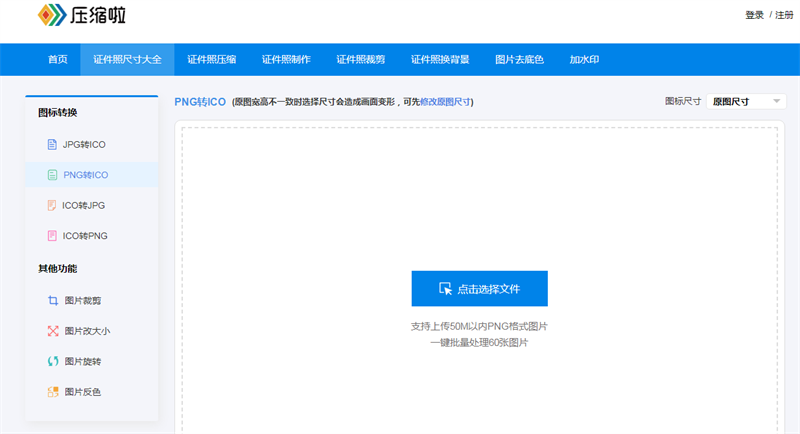This screenshot has width=800, height=434.
Task: Click the 压缩啦 logo icon
Action: [52, 15]
